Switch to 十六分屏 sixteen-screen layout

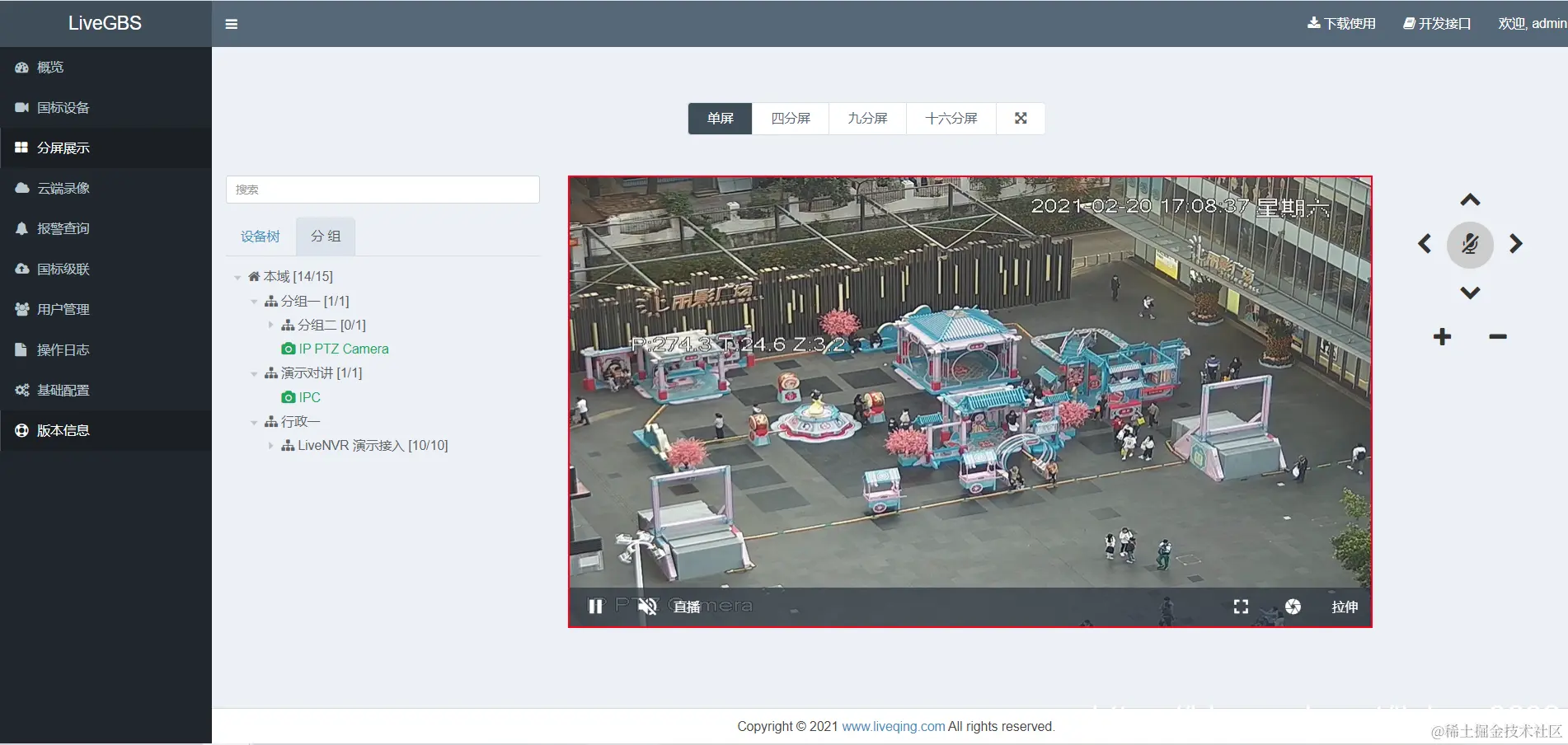click(x=951, y=119)
